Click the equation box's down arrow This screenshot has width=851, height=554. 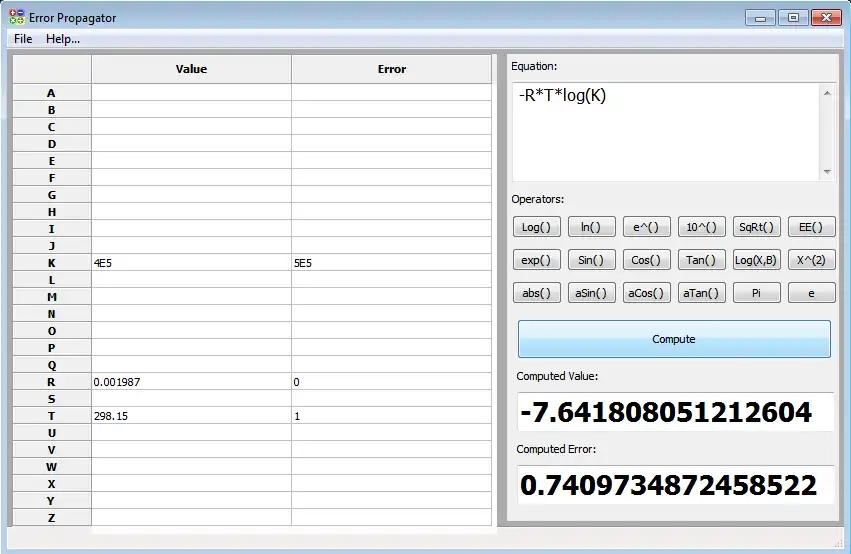point(827,172)
